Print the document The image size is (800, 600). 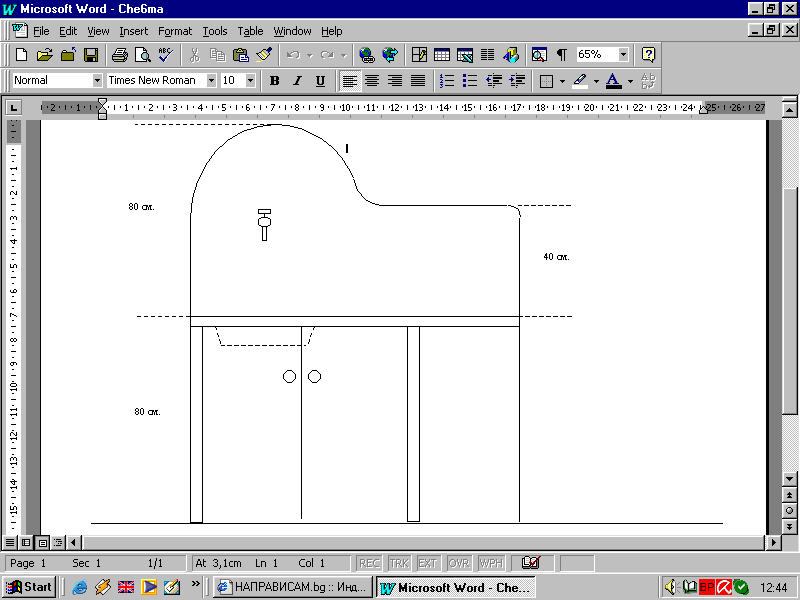tap(119, 55)
